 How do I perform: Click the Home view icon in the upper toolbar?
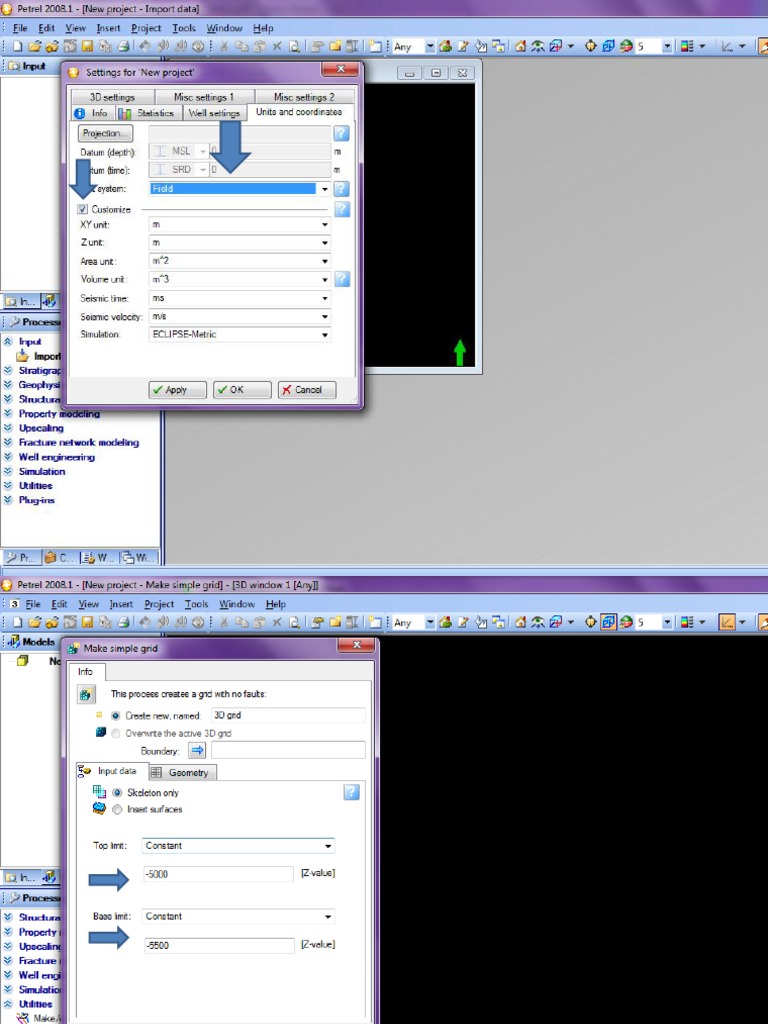tap(520, 46)
